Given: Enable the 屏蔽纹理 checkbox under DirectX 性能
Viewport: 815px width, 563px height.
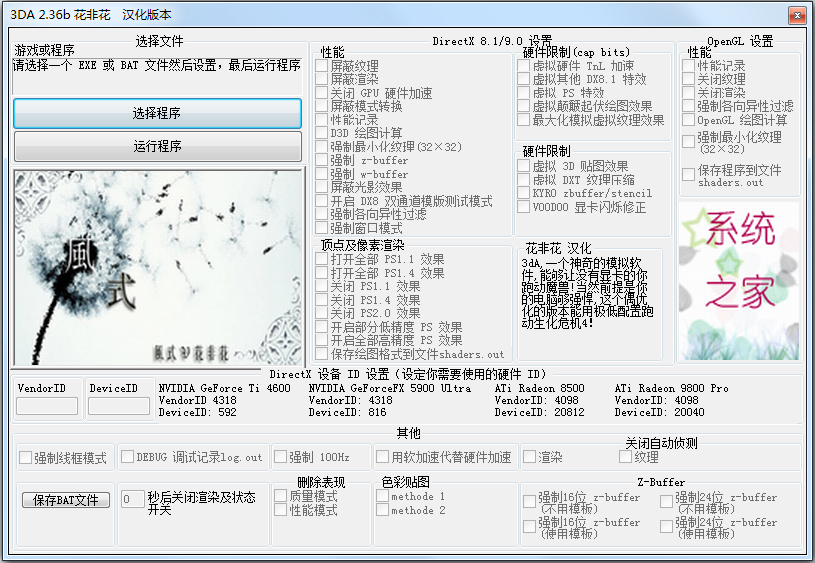Looking at the screenshot, I should tap(323, 66).
